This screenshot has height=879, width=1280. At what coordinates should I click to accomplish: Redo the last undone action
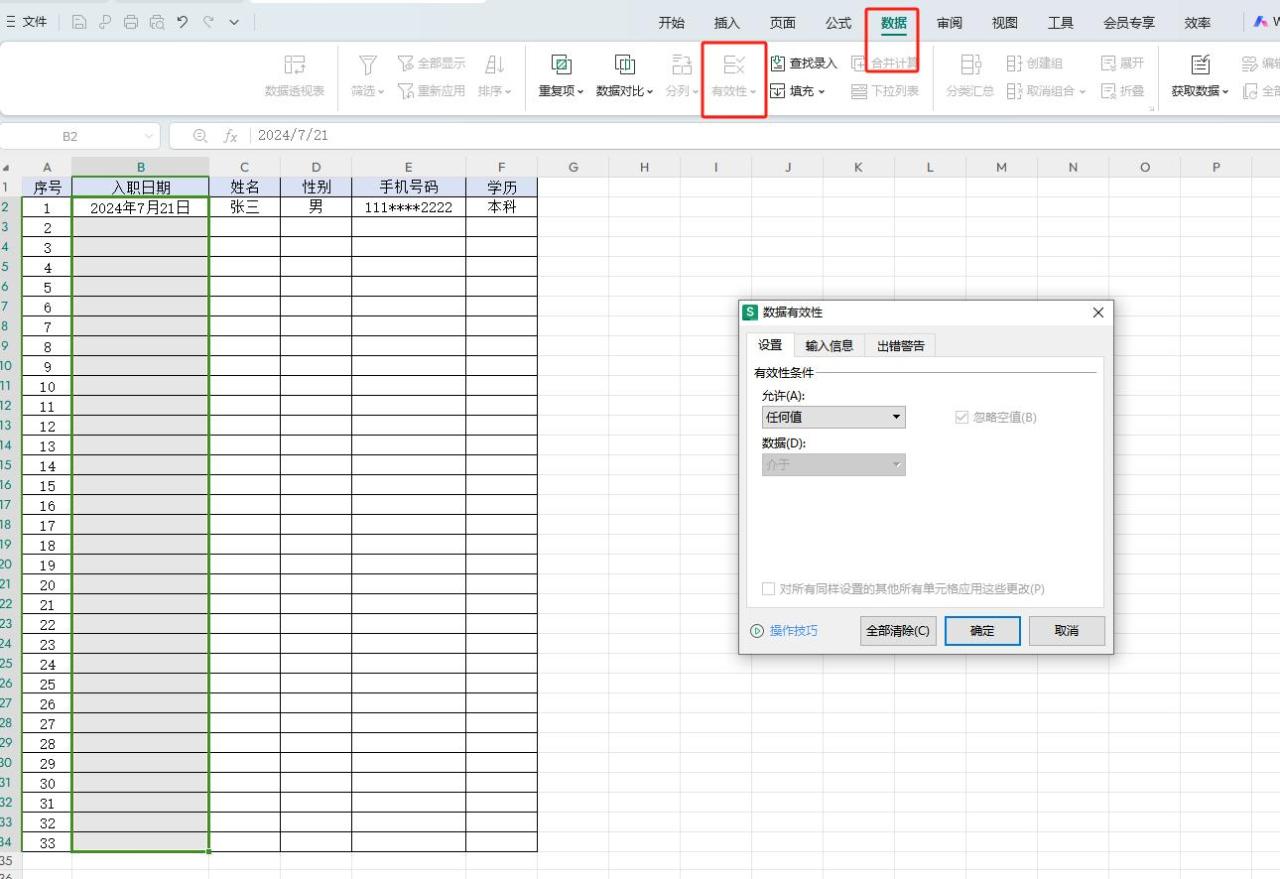pos(208,22)
